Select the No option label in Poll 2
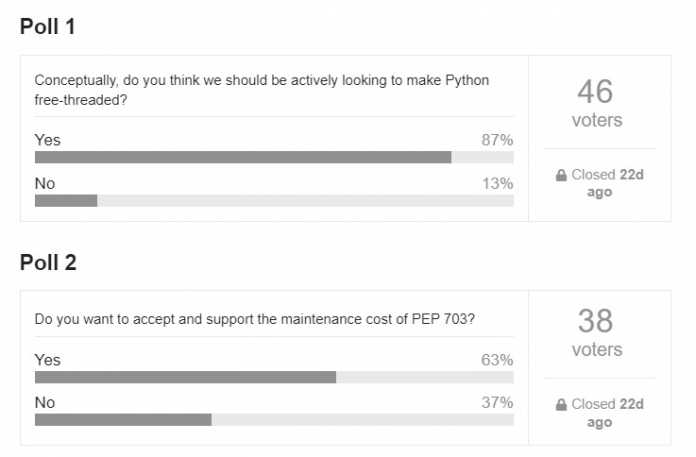The height and width of the screenshot is (457, 696). tap(45, 403)
